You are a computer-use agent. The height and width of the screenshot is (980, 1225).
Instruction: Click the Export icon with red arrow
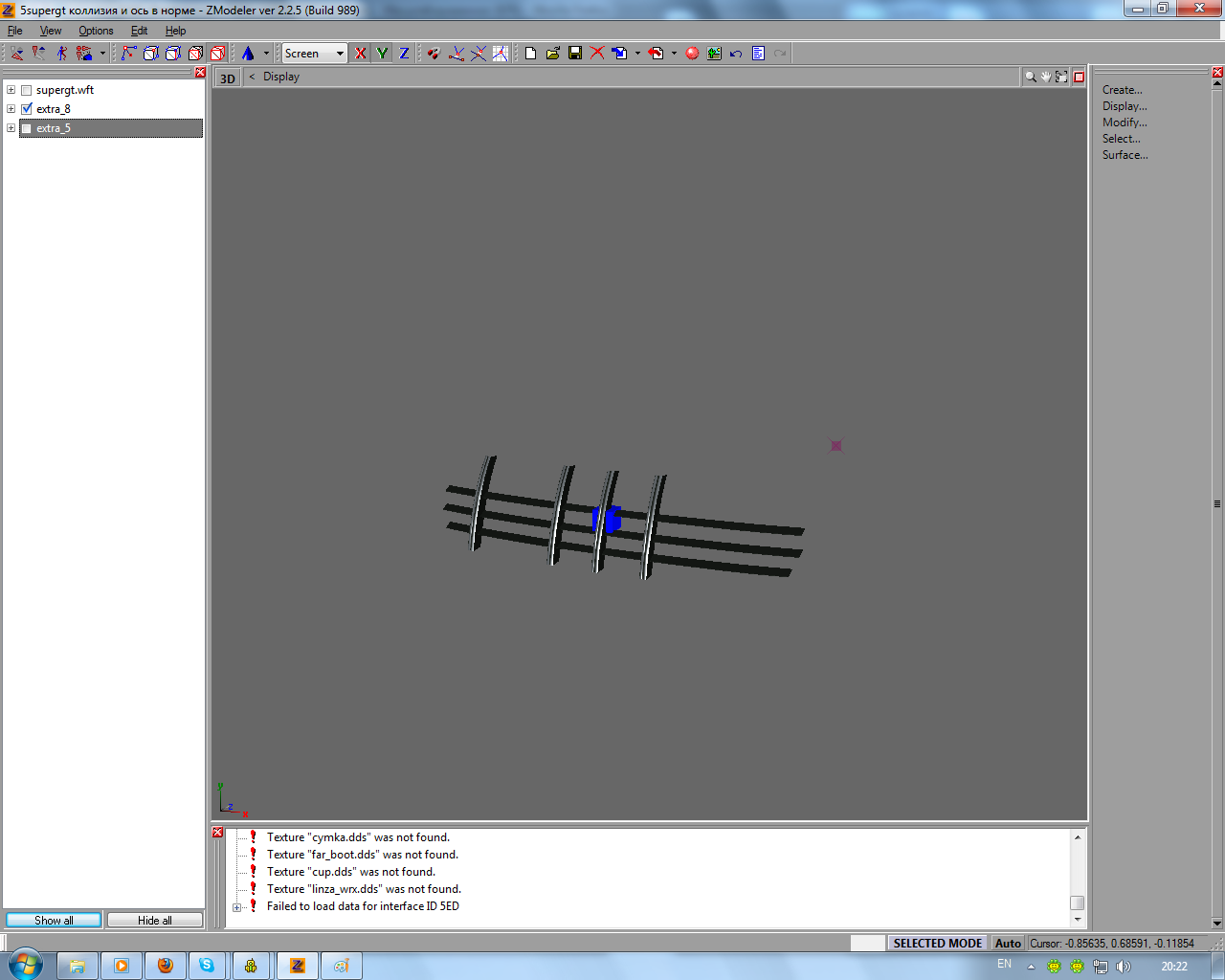point(656,54)
